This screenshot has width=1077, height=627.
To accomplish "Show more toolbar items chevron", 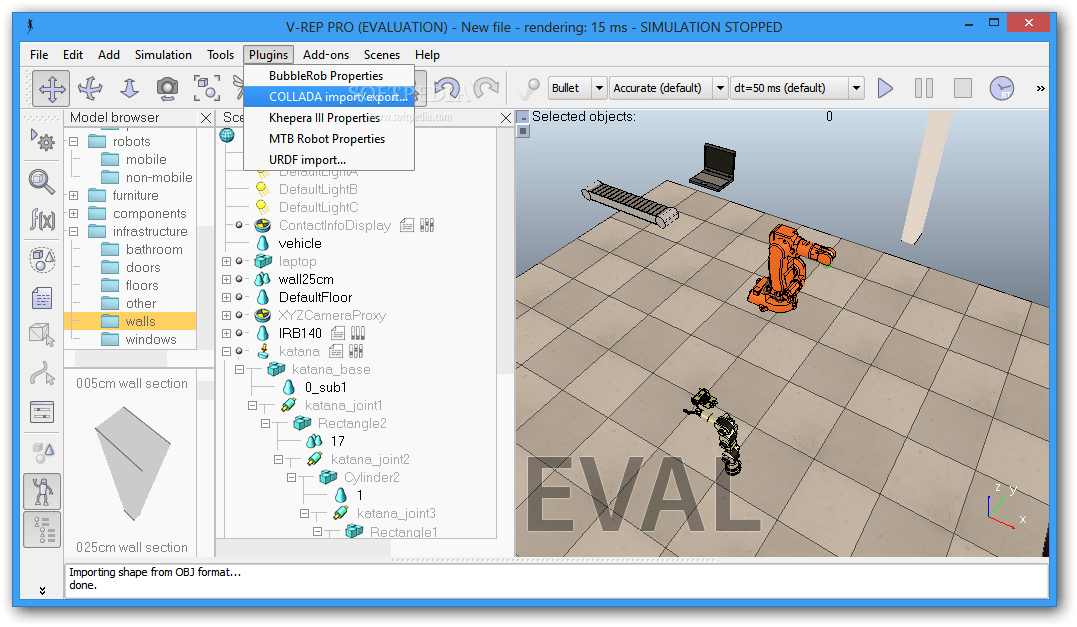I will pyautogui.click(x=1040, y=88).
